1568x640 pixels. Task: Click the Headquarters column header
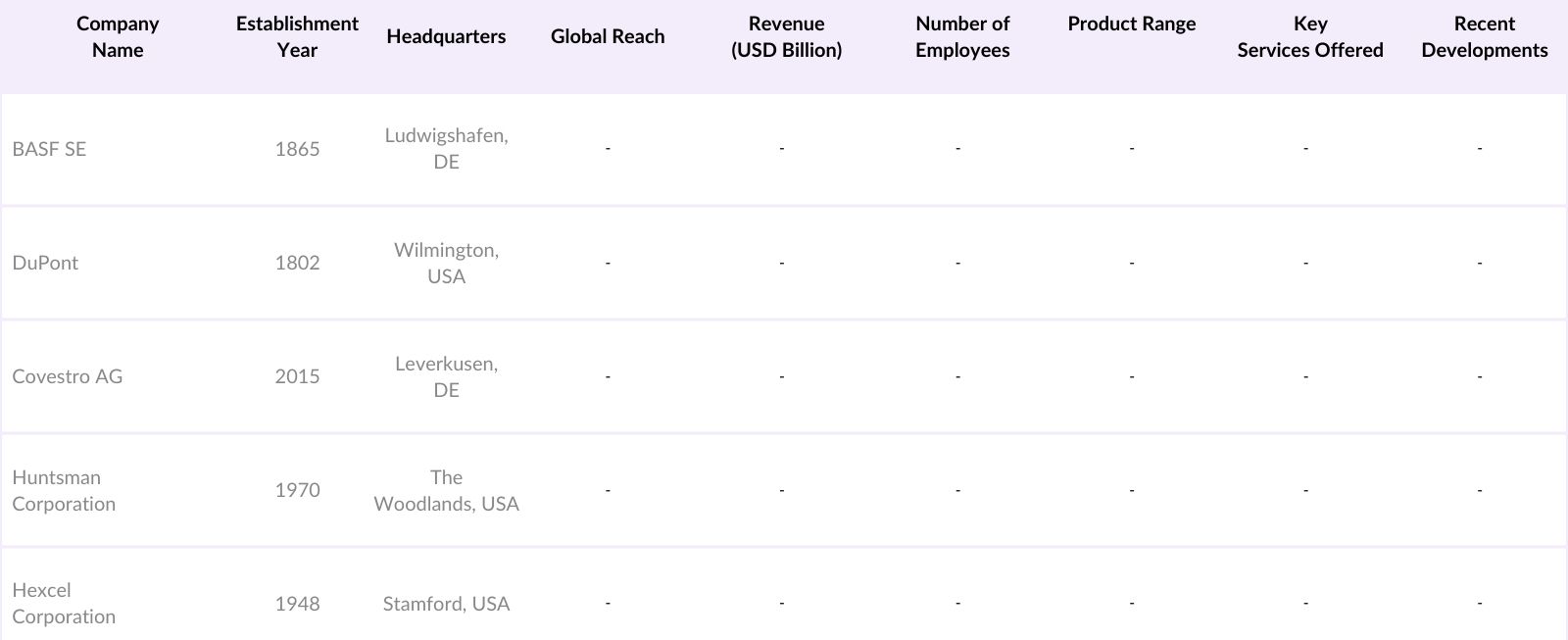[x=446, y=36]
